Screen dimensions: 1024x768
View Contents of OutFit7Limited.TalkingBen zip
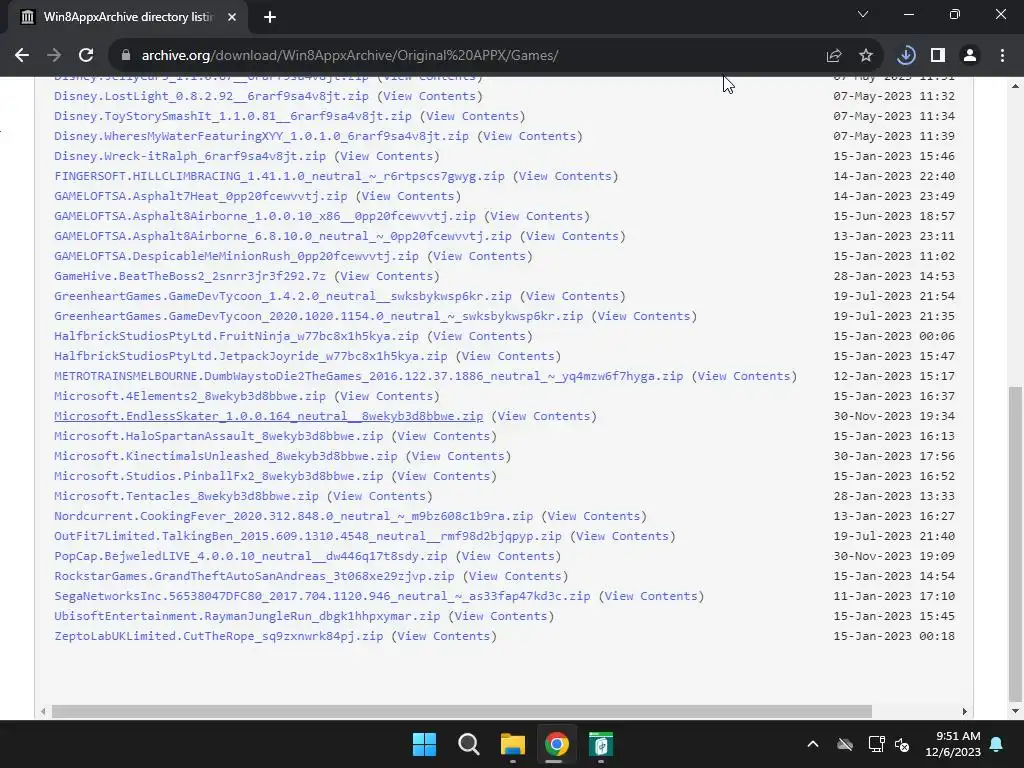tap(622, 536)
